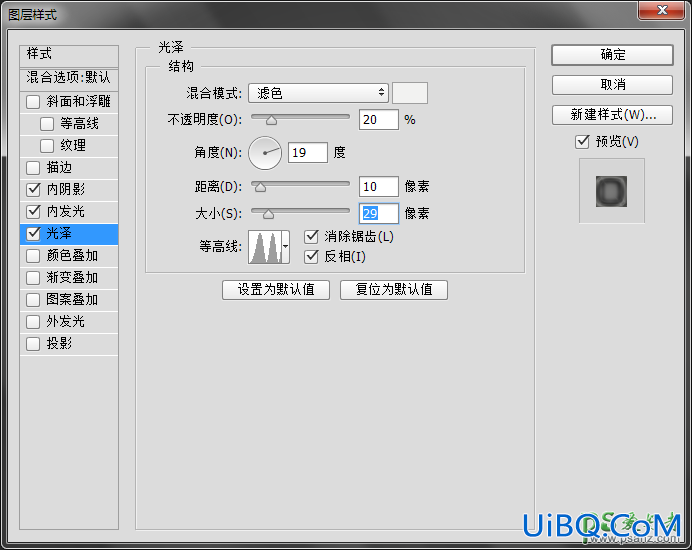Viewport: 692px width, 550px height.
Task: Select the 样式 header in the list
Action: (x=69, y=56)
